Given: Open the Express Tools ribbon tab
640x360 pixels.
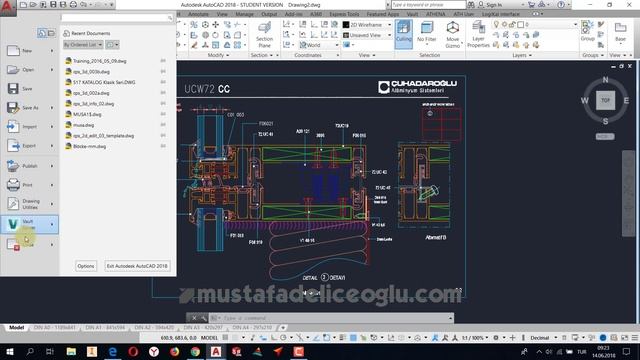Looking at the screenshot, I should (x=344, y=14).
